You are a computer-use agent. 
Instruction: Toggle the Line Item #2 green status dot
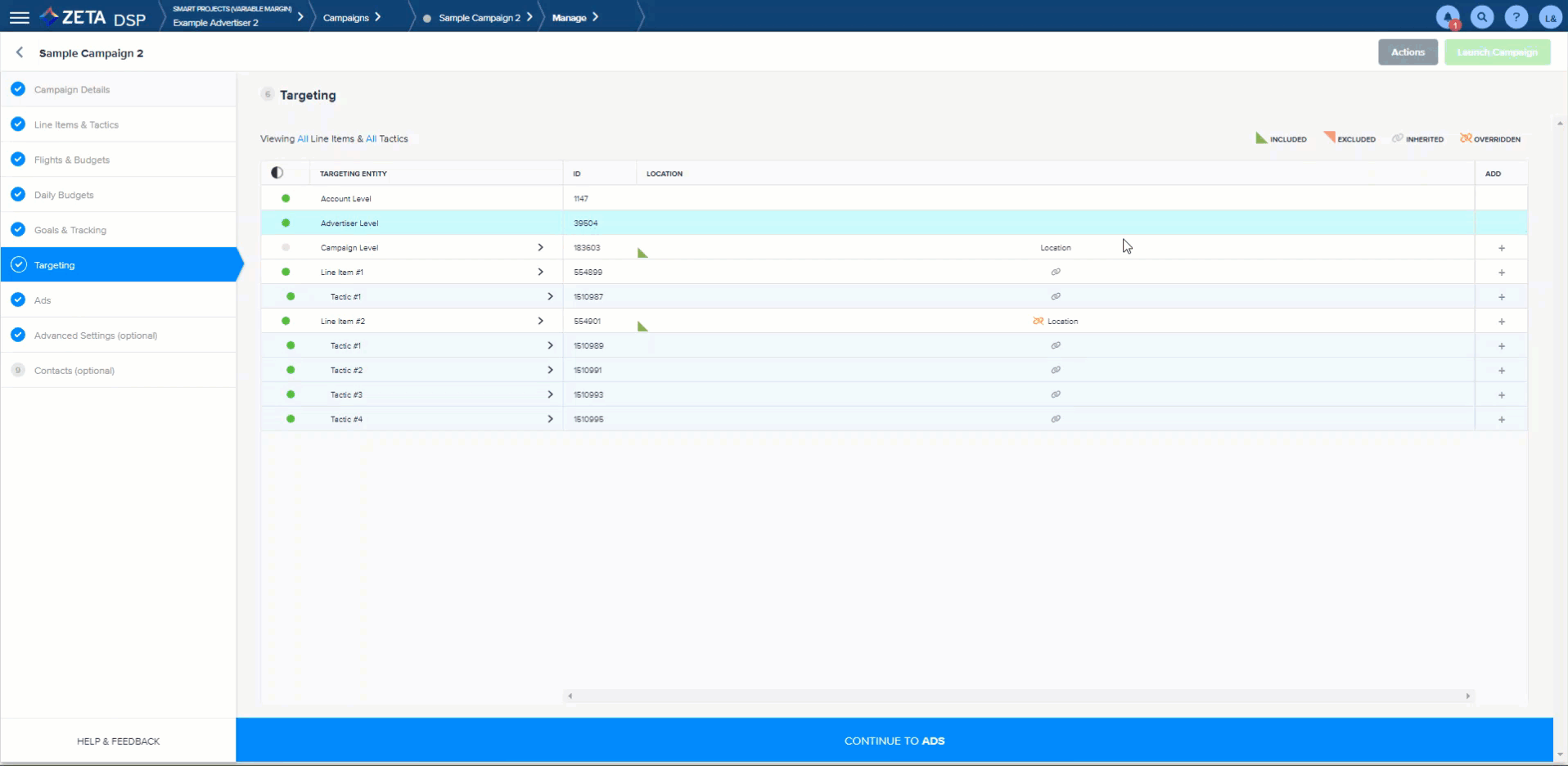point(286,321)
